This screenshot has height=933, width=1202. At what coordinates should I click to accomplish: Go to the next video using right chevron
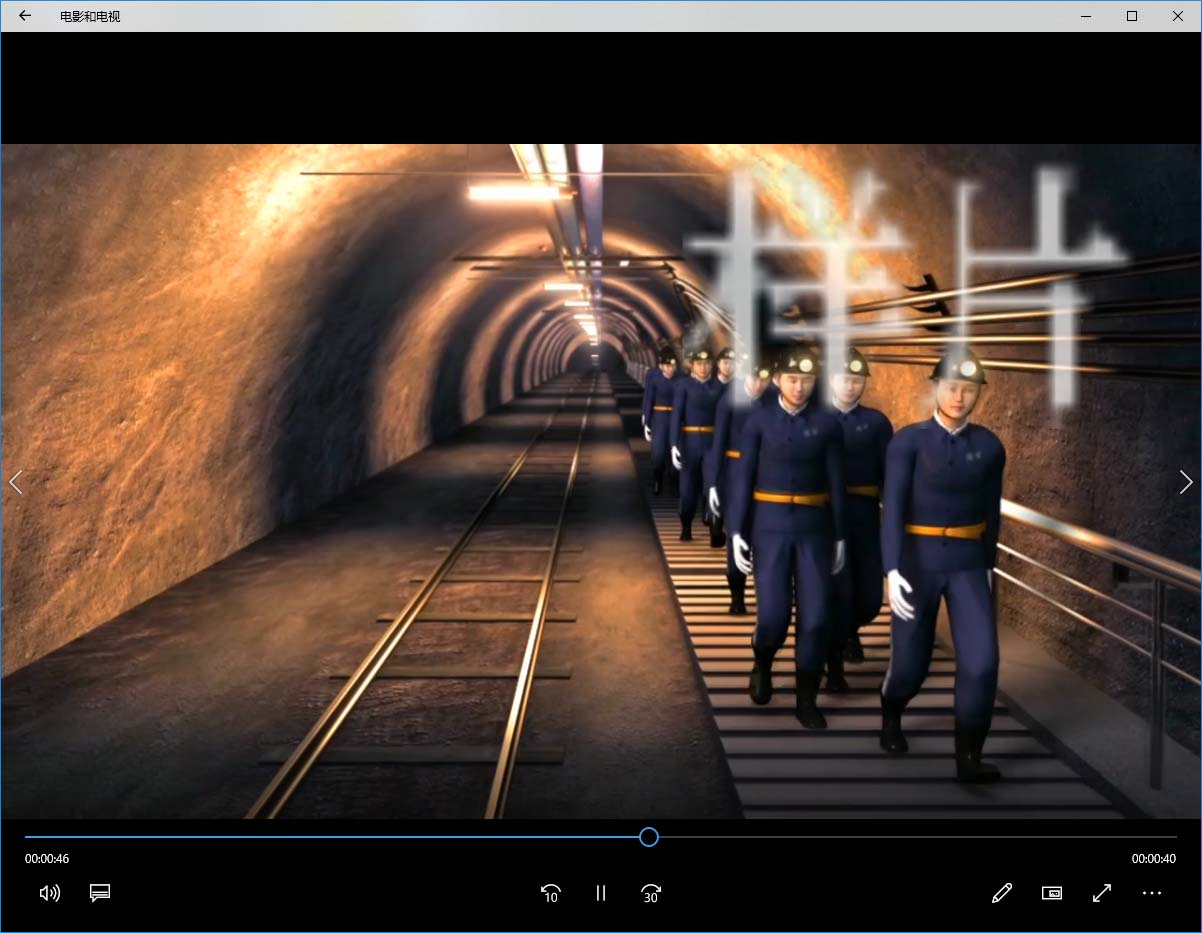(x=1186, y=483)
